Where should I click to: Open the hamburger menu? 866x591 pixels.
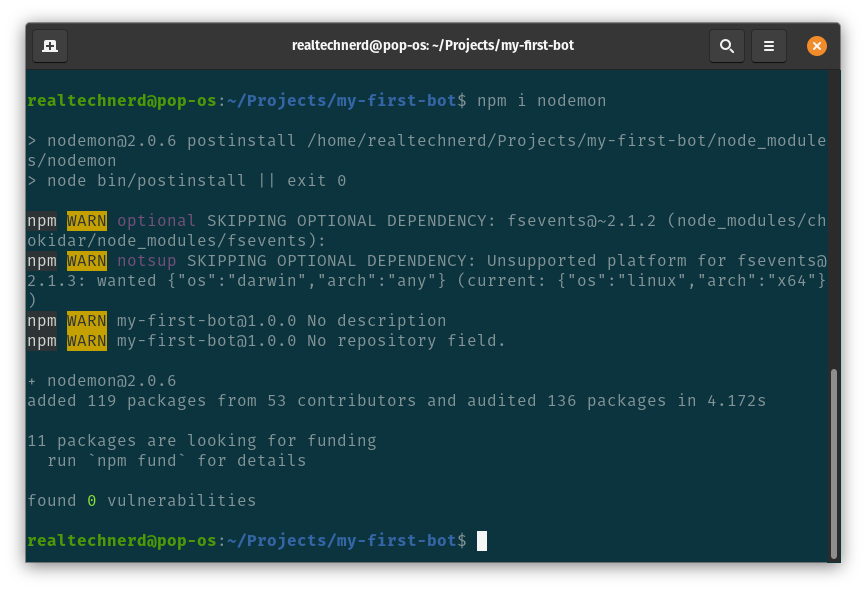769,46
